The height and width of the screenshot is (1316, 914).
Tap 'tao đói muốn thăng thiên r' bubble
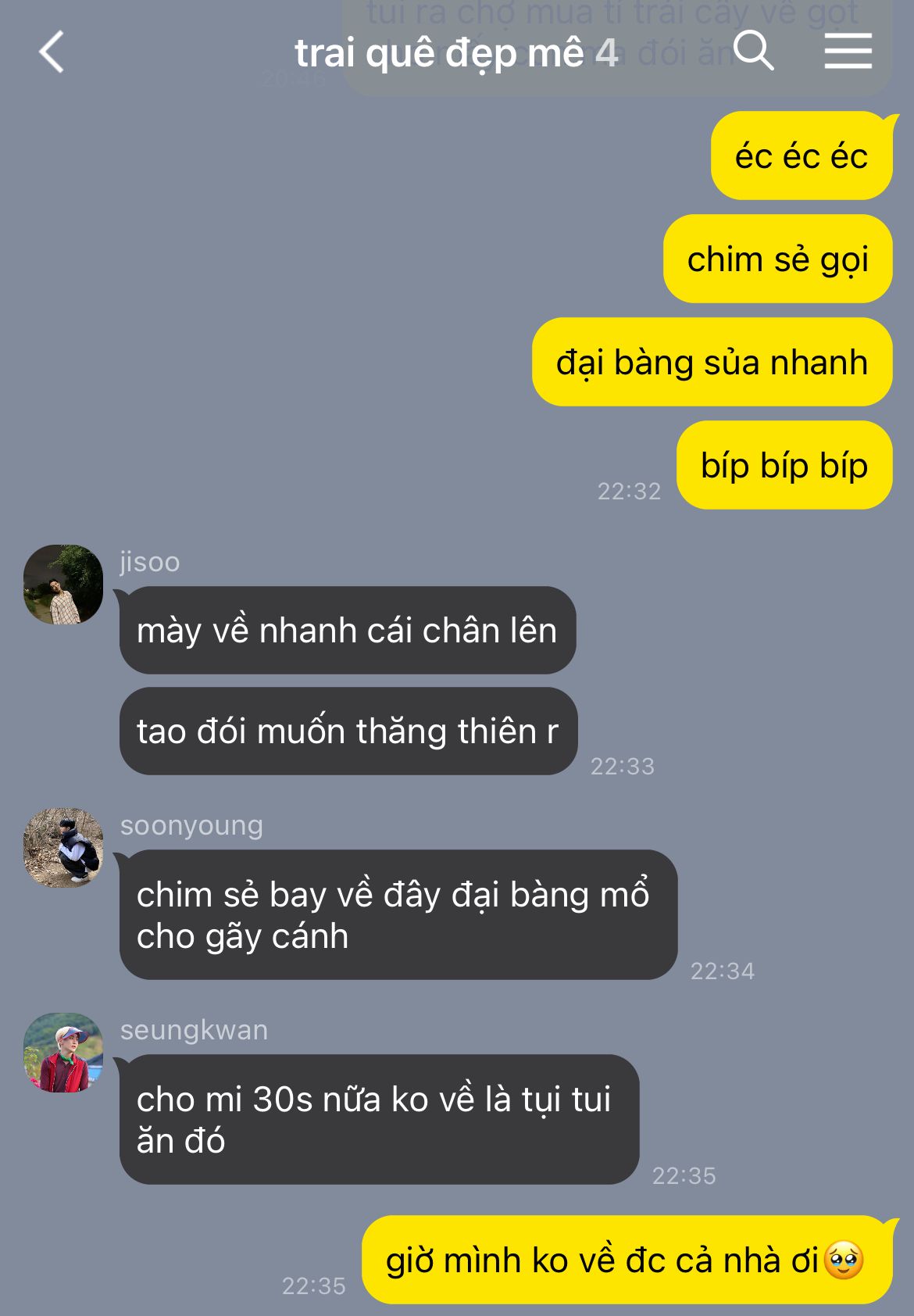pyautogui.click(x=348, y=731)
